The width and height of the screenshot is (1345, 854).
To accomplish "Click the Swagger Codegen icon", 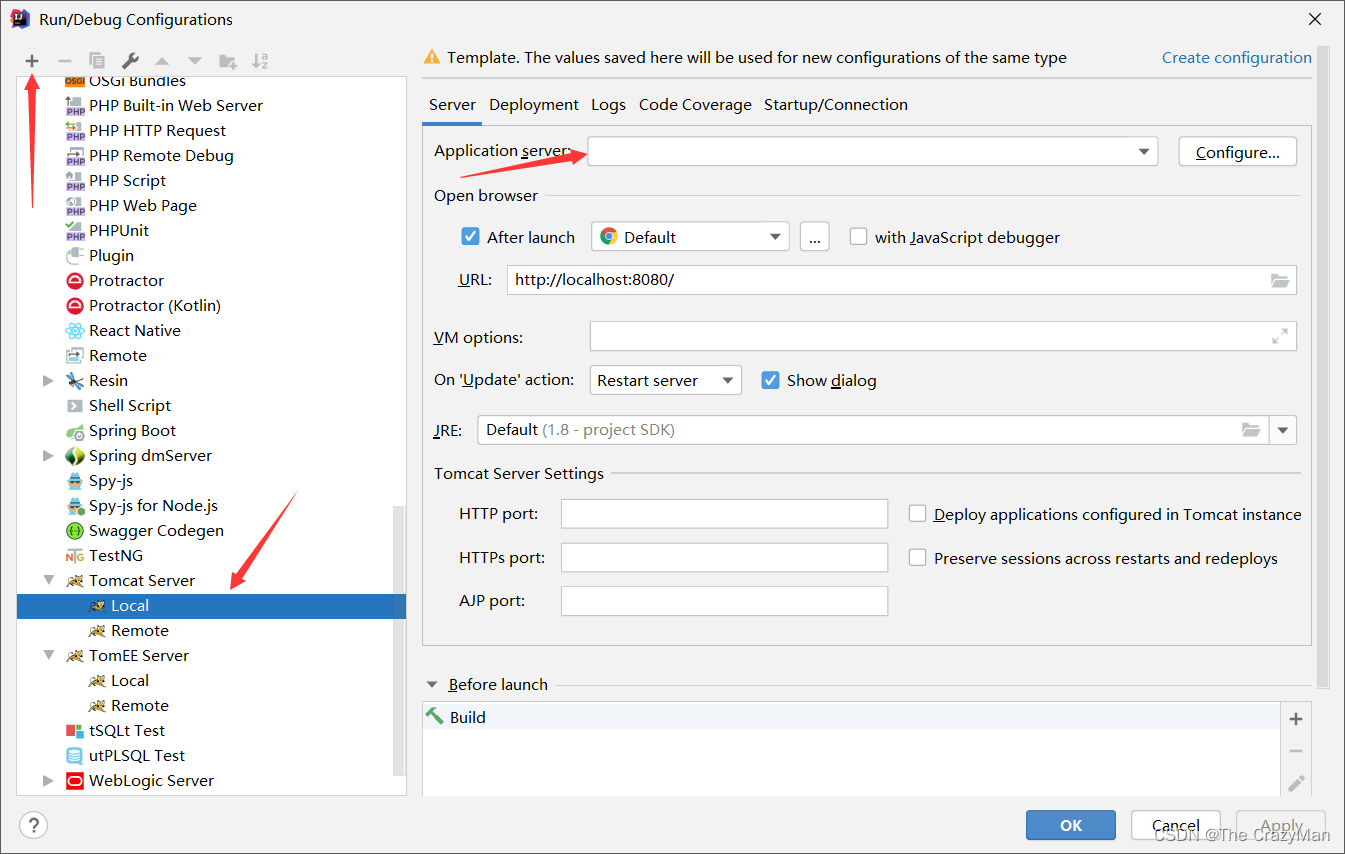I will pos(75,531).
